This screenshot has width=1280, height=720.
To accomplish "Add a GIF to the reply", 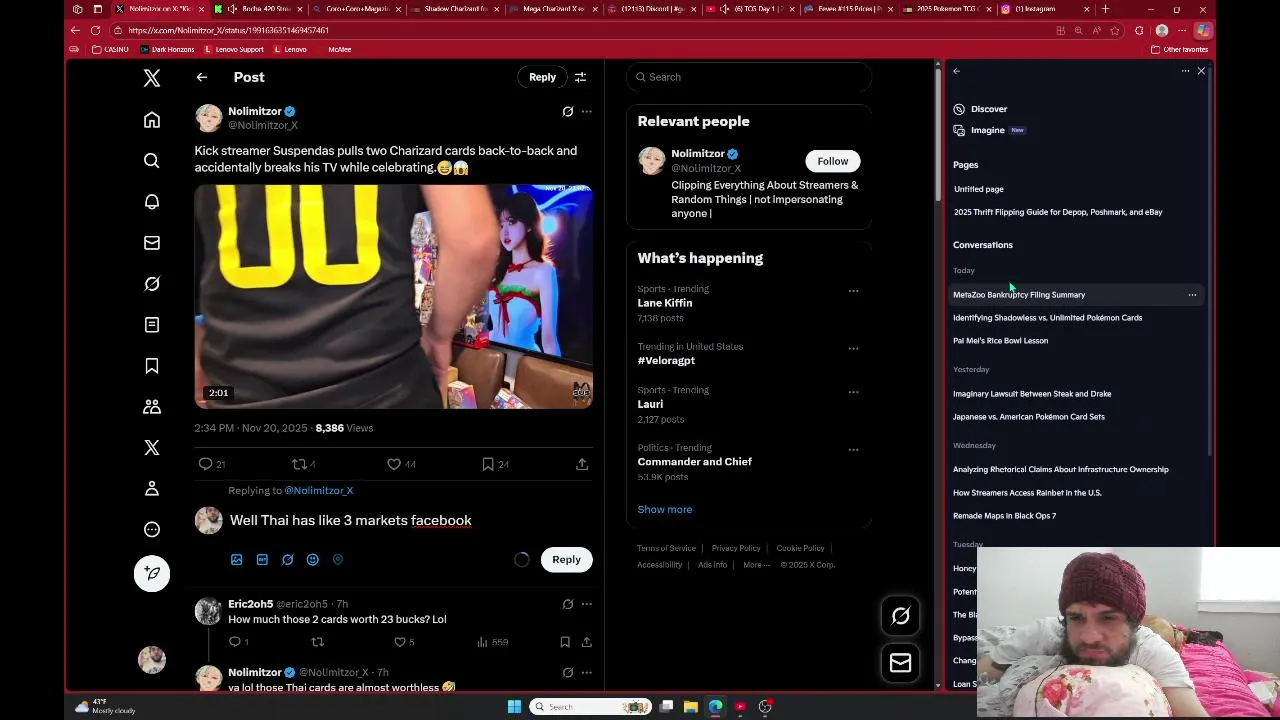I will [262, 559].
